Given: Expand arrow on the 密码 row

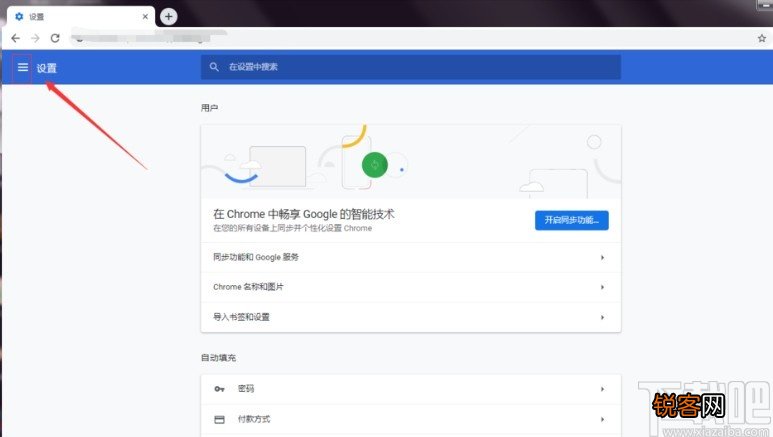Looking at the screenshot, I should (x=602, y=389).
